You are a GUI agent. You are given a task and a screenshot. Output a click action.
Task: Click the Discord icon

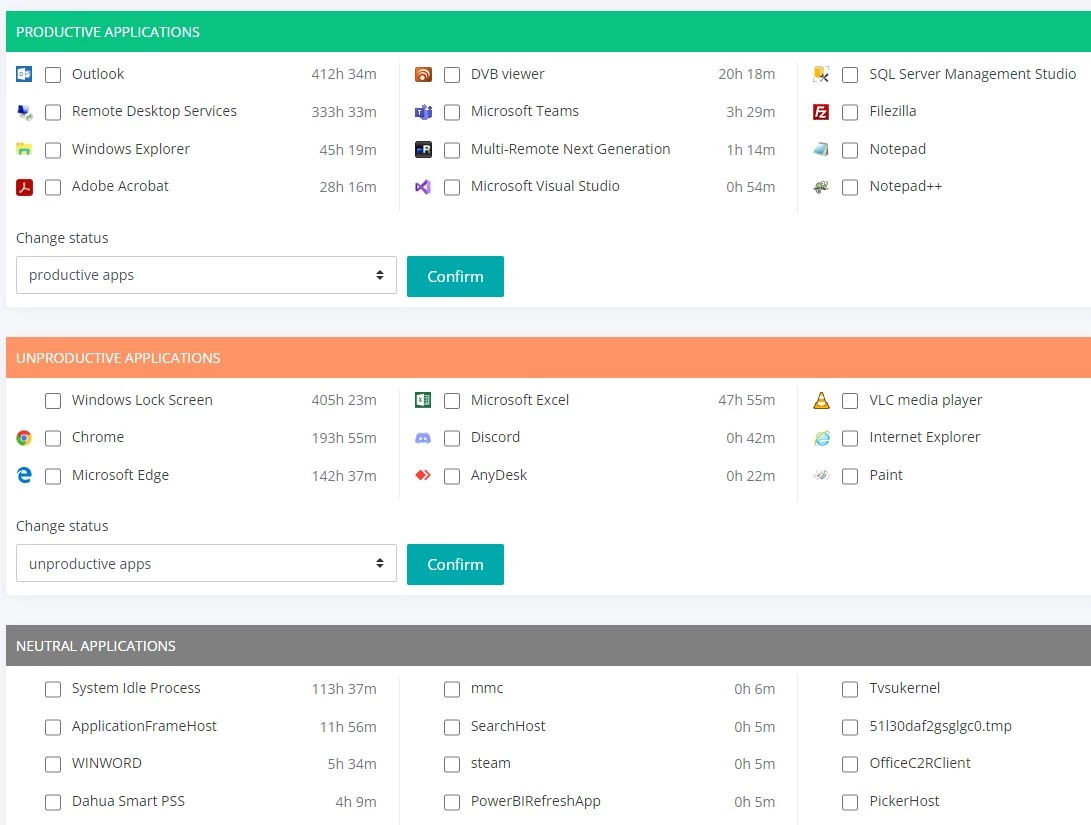(423, 438)
